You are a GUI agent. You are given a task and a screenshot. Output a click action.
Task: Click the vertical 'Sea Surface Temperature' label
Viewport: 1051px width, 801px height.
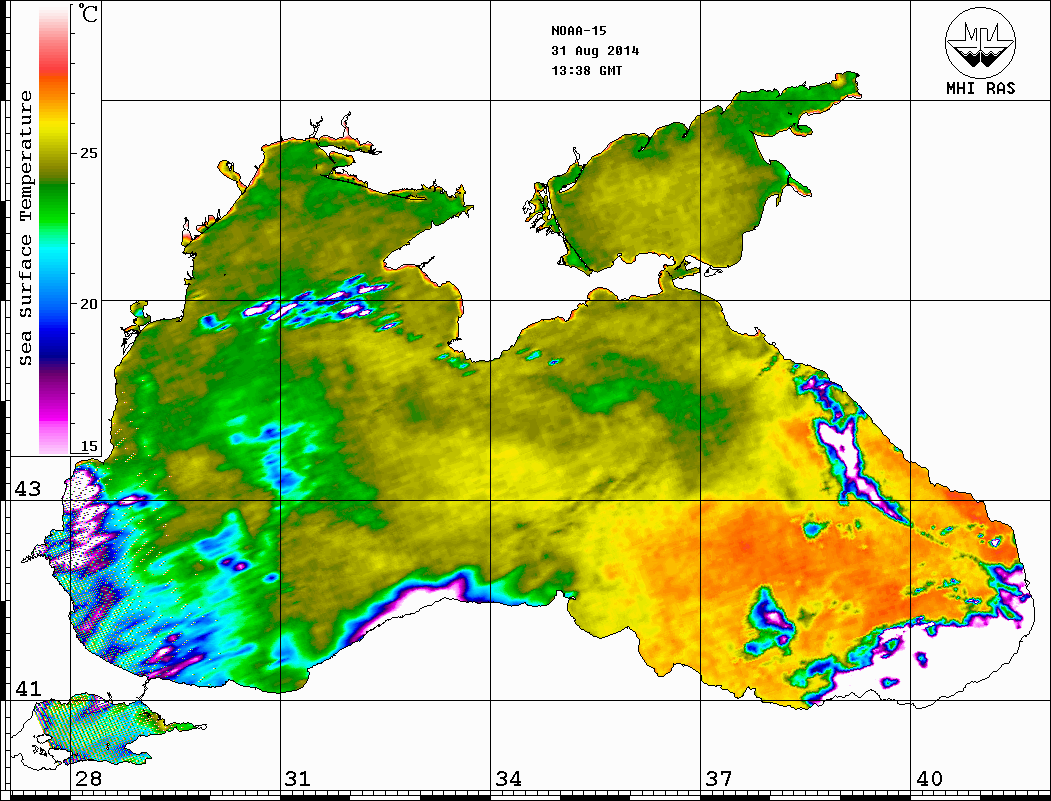(25, 229)
